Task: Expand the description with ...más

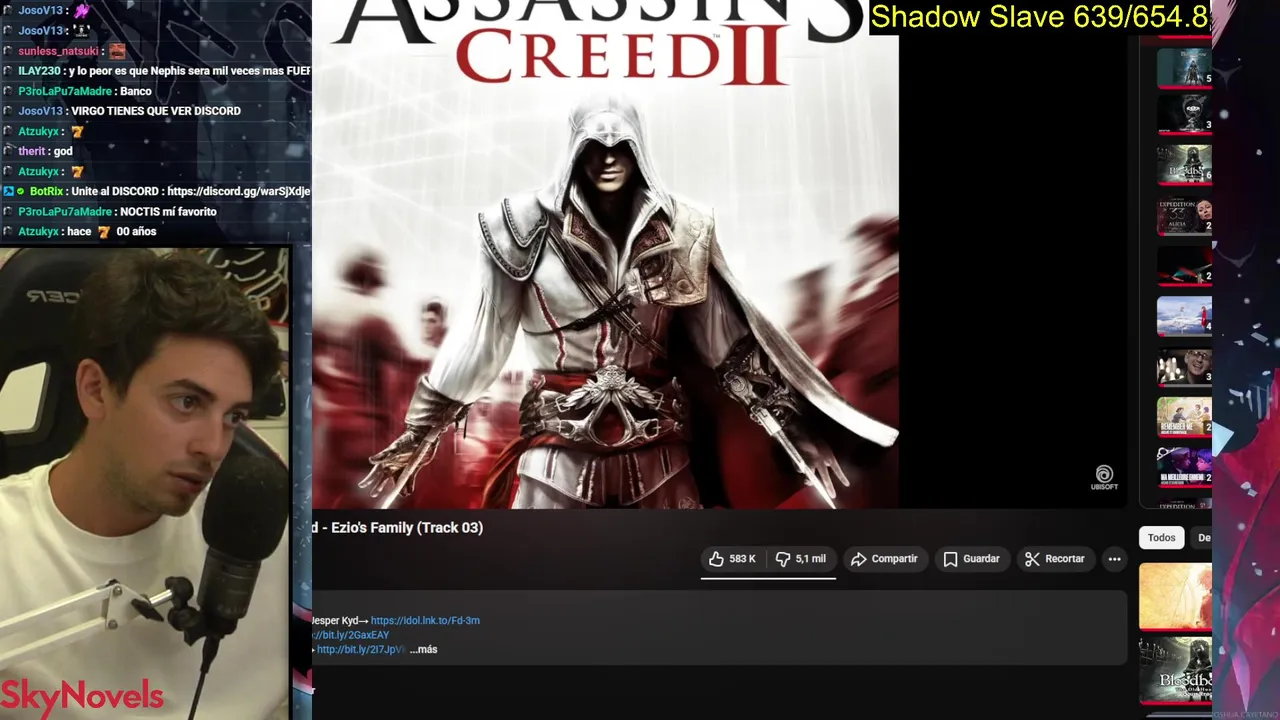Action: coord(423,650)
